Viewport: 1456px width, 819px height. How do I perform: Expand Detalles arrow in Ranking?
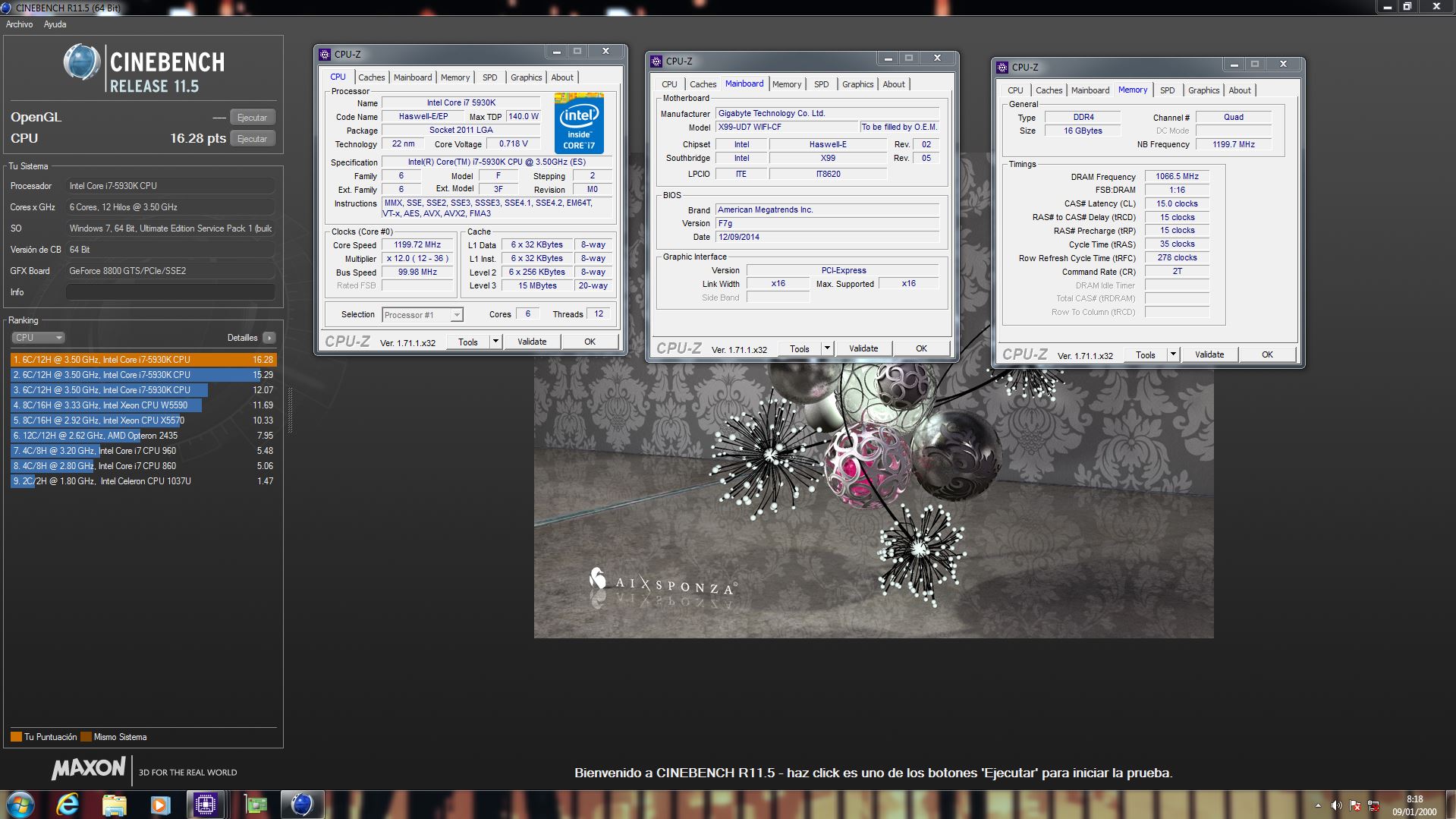(x=269, y=338)
